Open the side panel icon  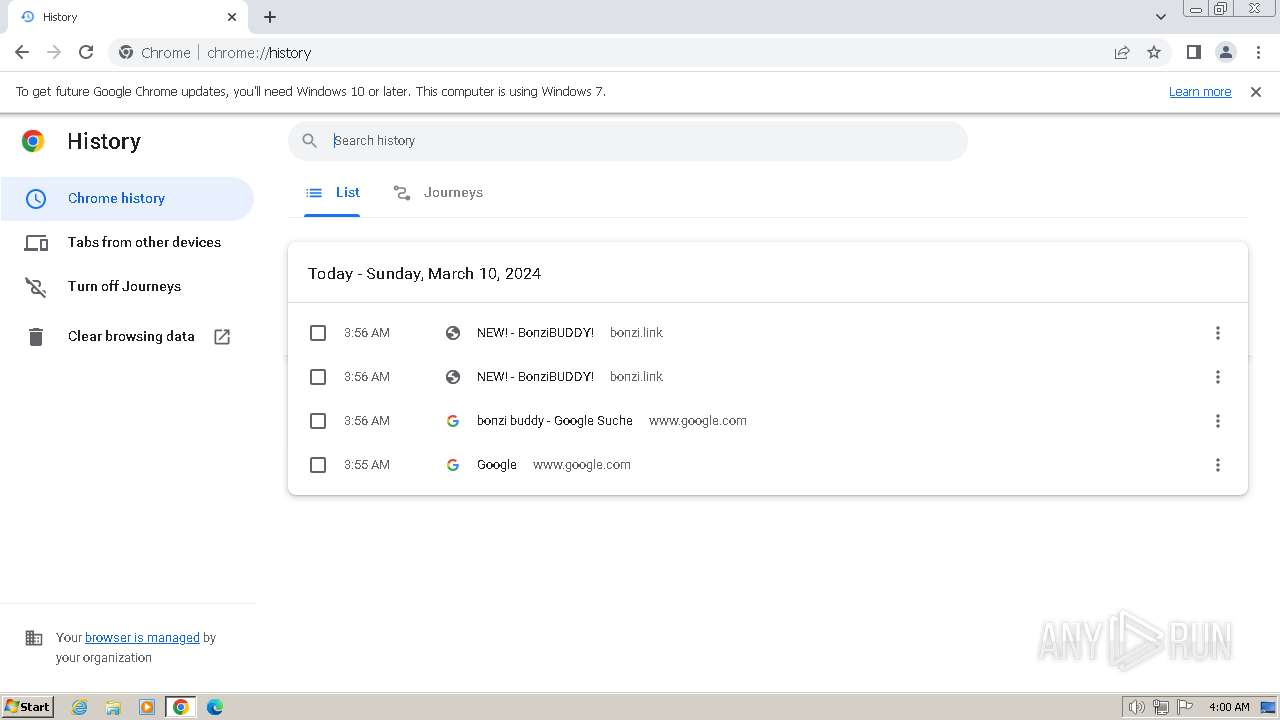[x=1193, y=52]
